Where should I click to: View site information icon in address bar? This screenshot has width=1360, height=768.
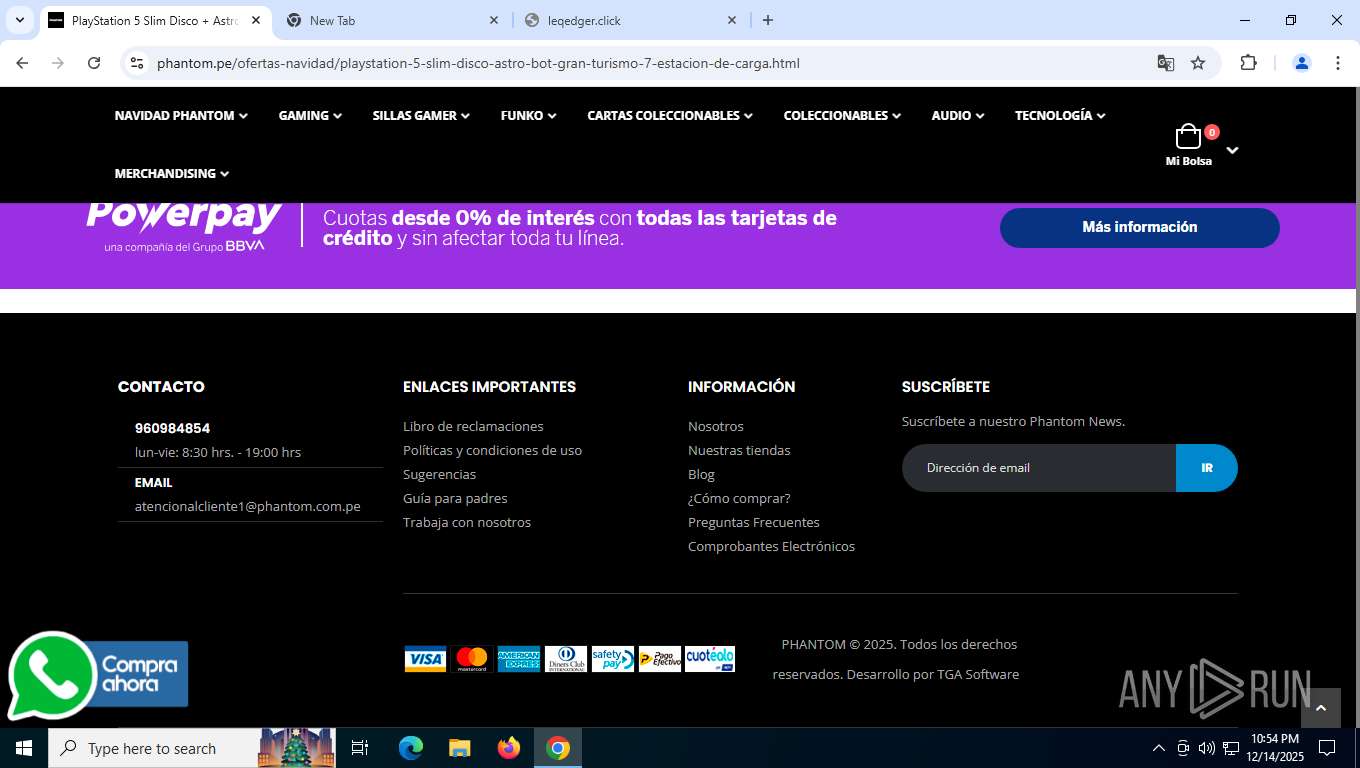tap(138, 63)
